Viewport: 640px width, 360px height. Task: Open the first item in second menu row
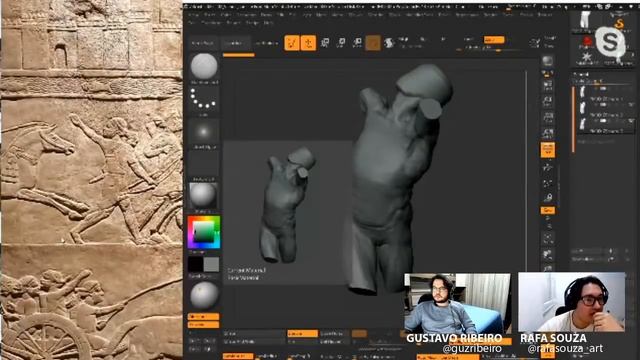[192, 23]
